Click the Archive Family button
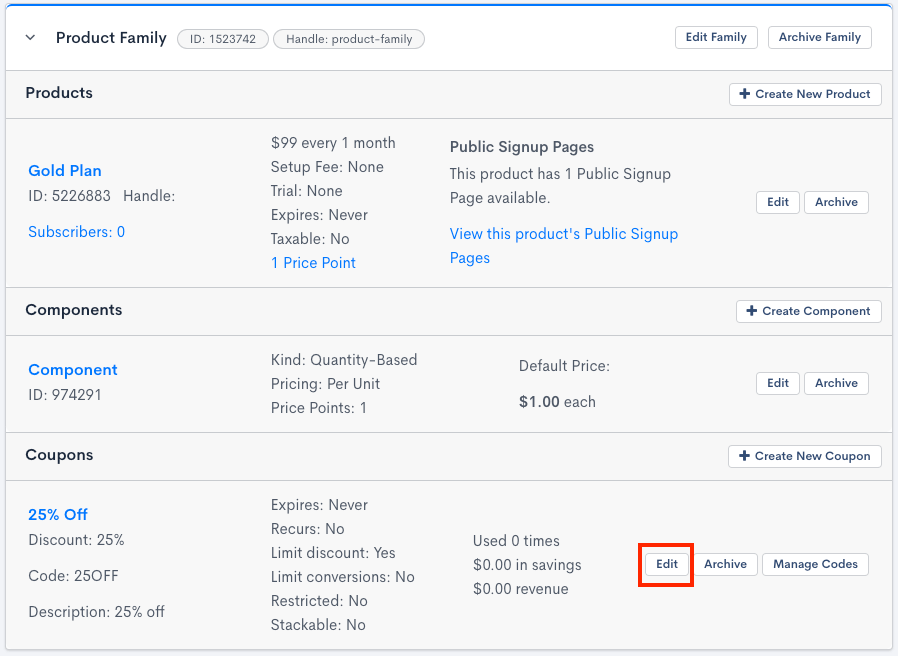The height and width of the screenshot is (656, 898). click(x=819, y=37)
